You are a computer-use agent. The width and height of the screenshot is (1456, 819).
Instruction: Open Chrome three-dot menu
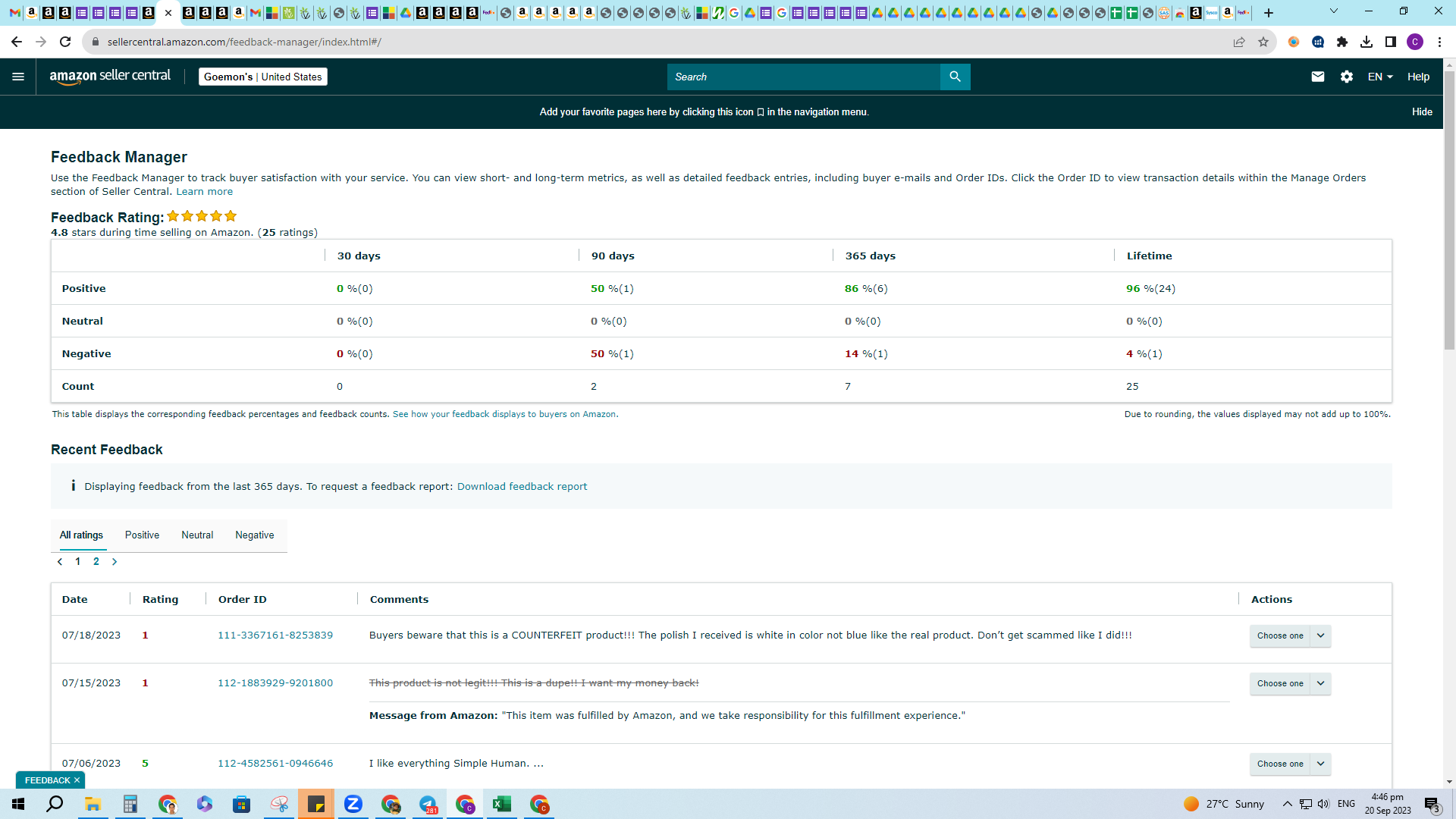(x=1439, y=42)
